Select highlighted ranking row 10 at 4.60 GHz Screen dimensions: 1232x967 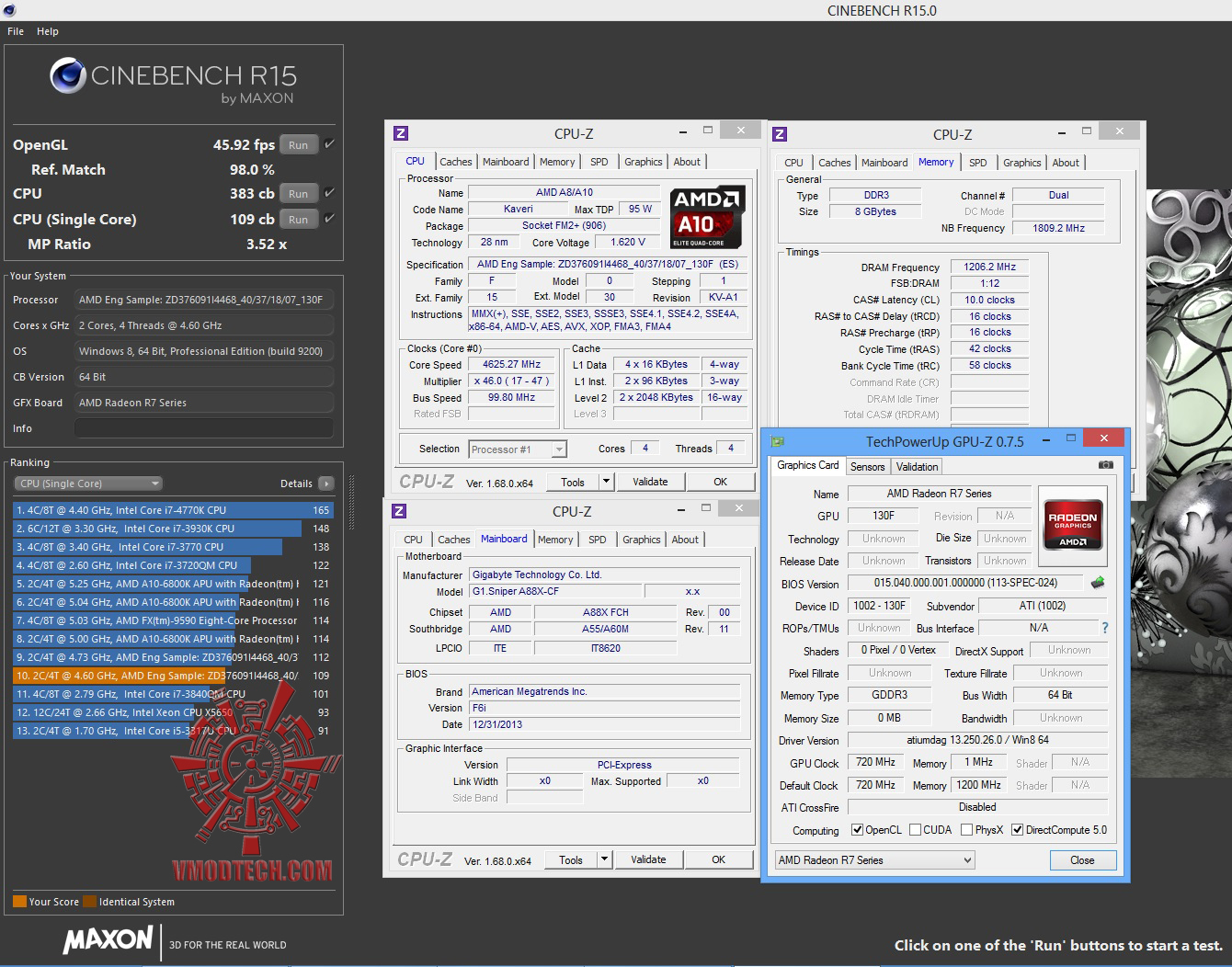173,676
